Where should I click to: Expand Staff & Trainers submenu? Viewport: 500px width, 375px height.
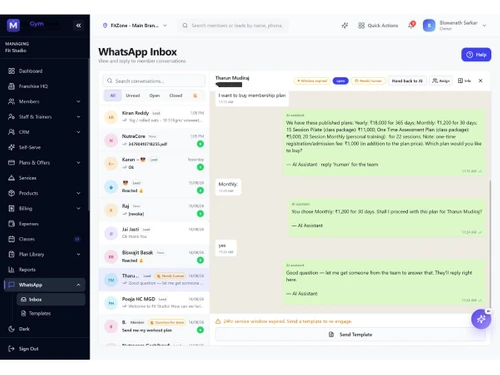(x=78, y=117)
